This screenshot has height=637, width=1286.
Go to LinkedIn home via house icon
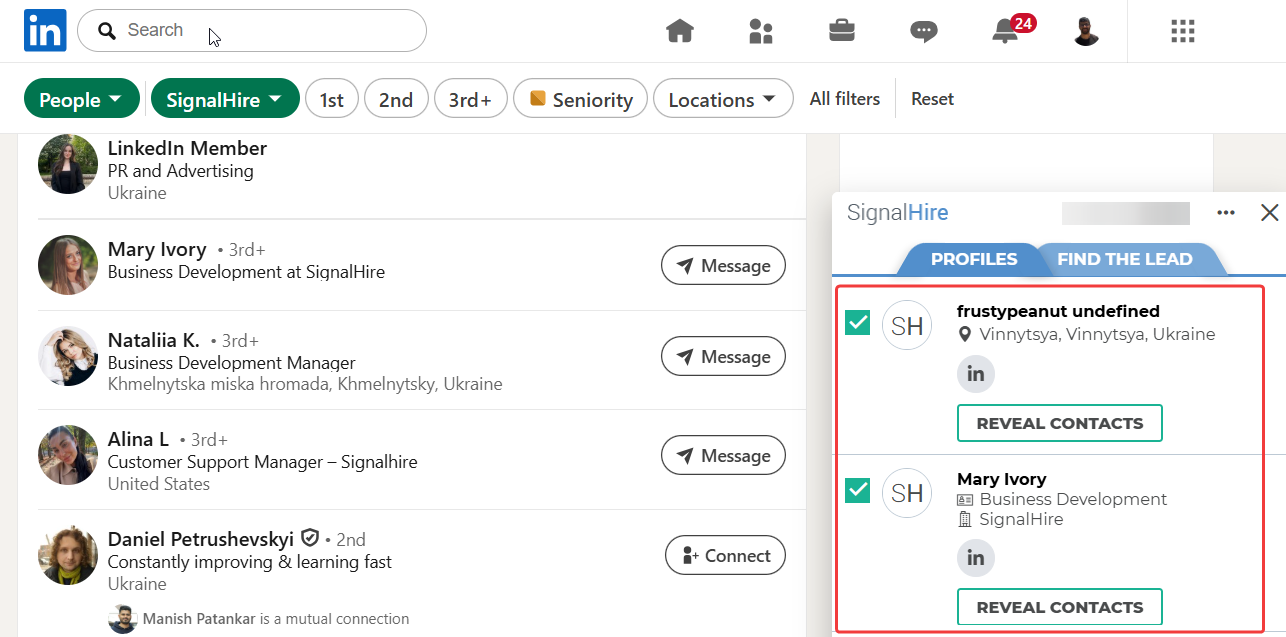tap(680, 32)
